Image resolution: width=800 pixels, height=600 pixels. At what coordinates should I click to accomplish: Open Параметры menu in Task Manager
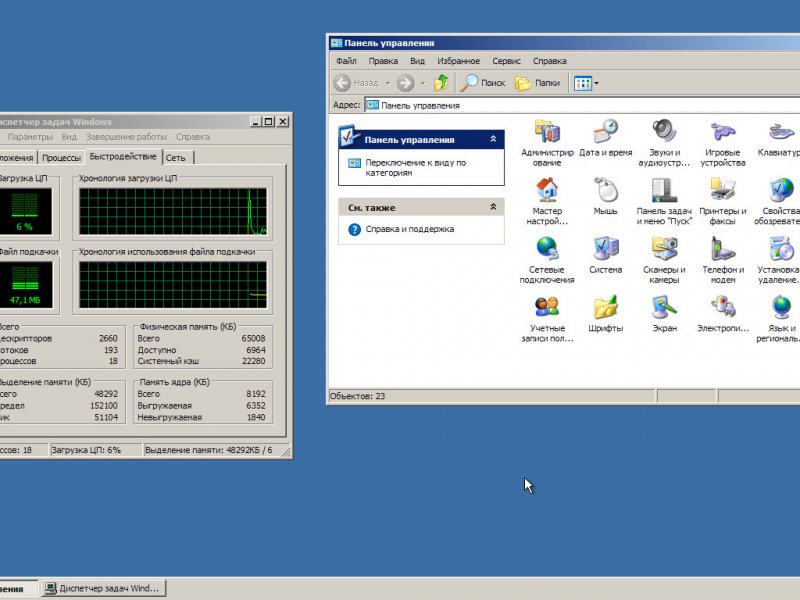tap(30, 137)
